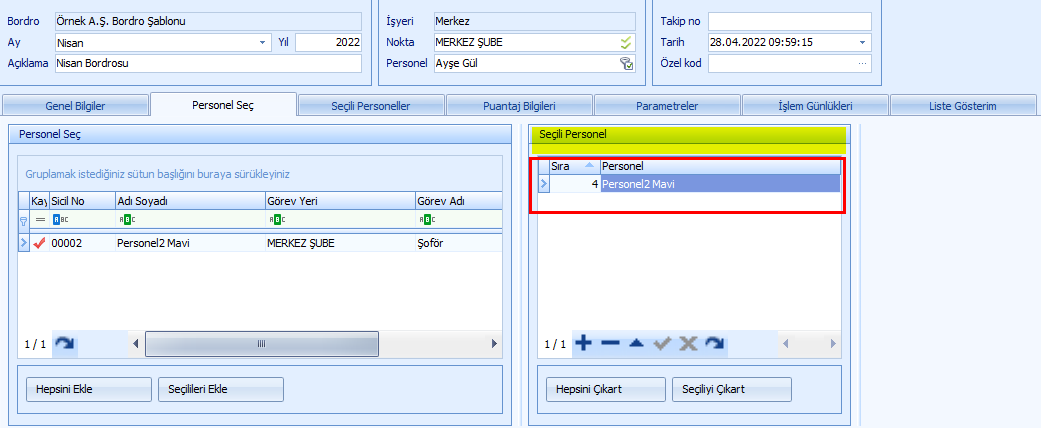Click the refresh arrow below Personel Seç grid
This screenshot has height=428, width=1041.
pyautogui.click(x=64, y=343)
